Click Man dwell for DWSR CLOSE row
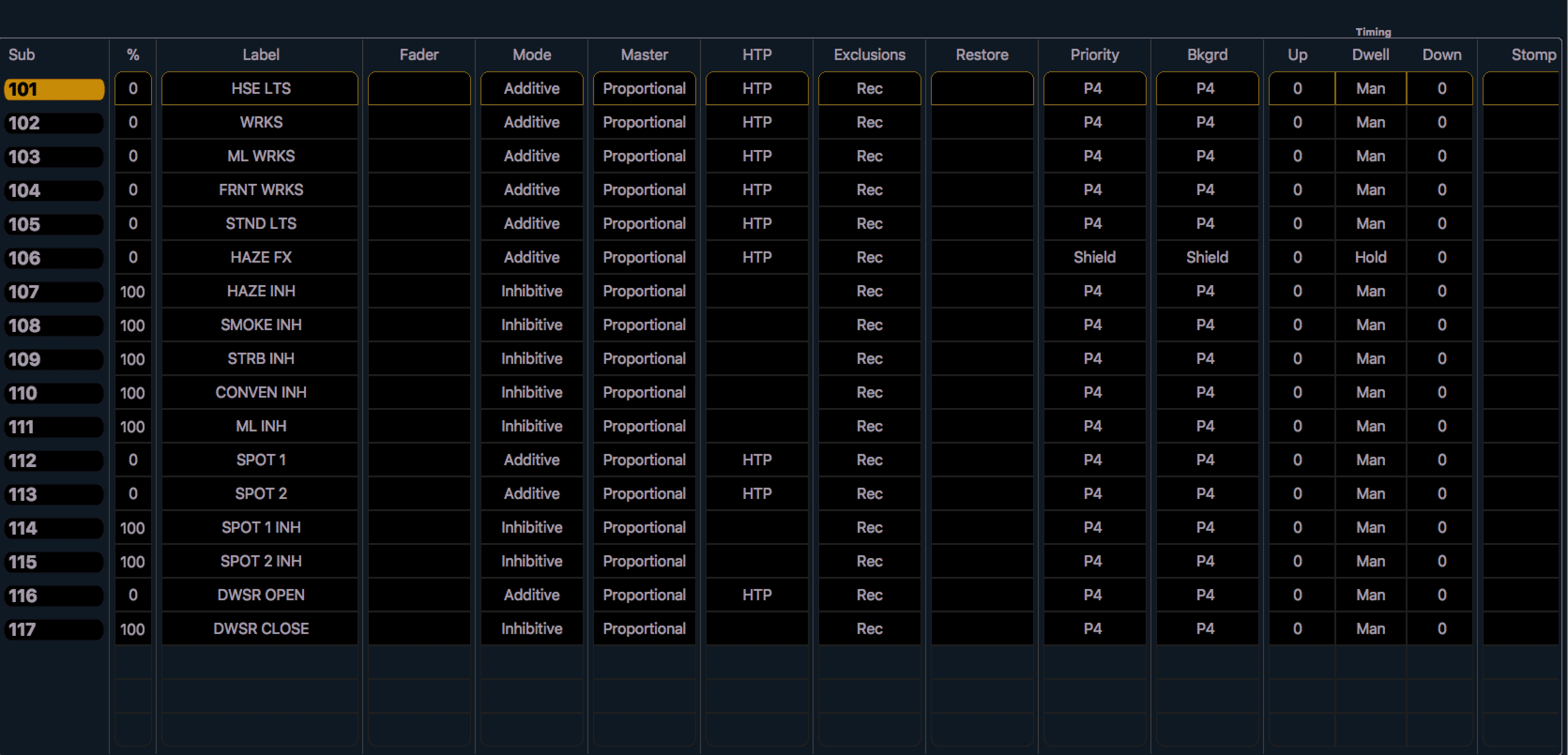Image resolution: width=1568 pixels, height=755 pixels. (1370, 629)
